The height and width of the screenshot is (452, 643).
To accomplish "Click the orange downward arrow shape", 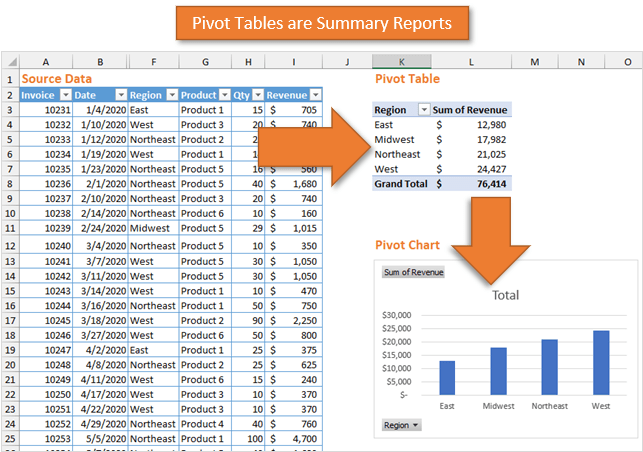I will click(490, 235).
